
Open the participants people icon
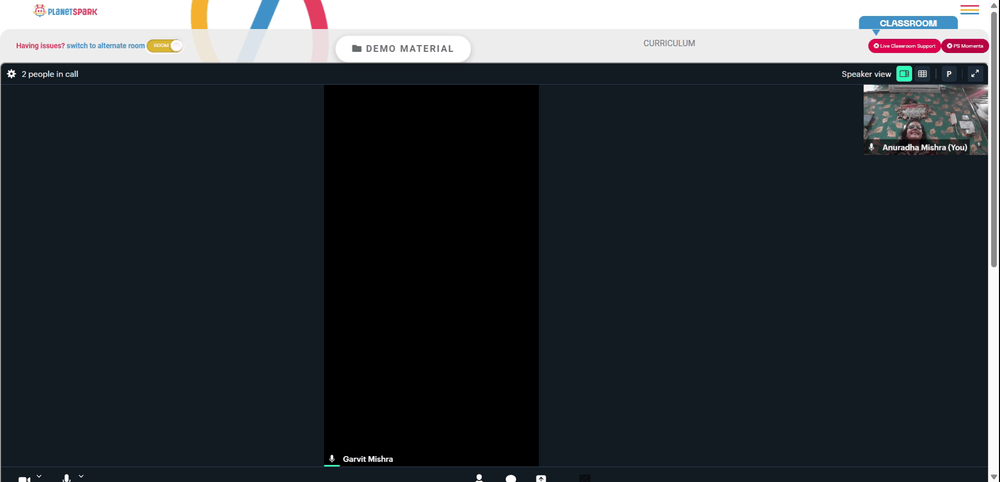[479, 478]
